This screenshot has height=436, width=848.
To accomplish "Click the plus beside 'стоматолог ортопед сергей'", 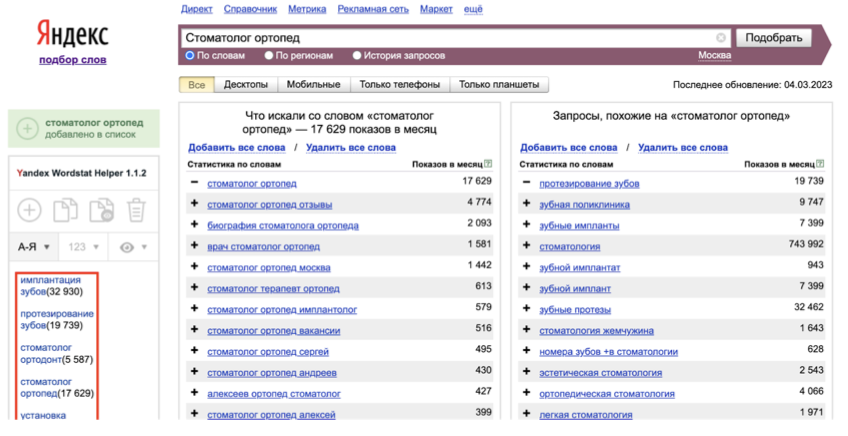I will pyautogui.click(x=195, y=351).
